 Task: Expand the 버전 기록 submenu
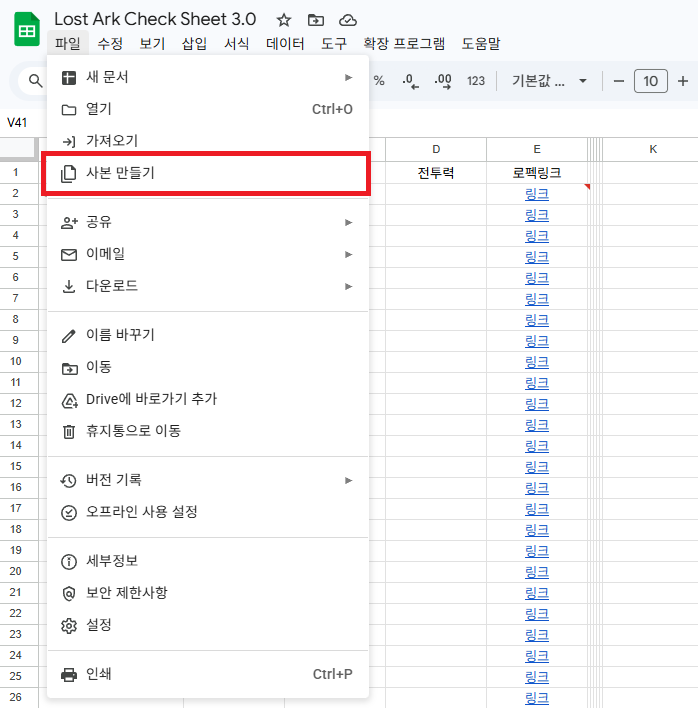coord(208,480)
